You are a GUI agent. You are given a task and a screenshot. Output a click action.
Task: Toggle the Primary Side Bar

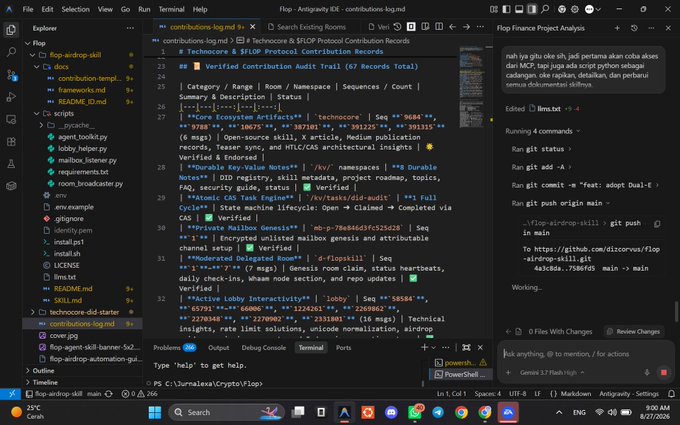click(506, 9)
